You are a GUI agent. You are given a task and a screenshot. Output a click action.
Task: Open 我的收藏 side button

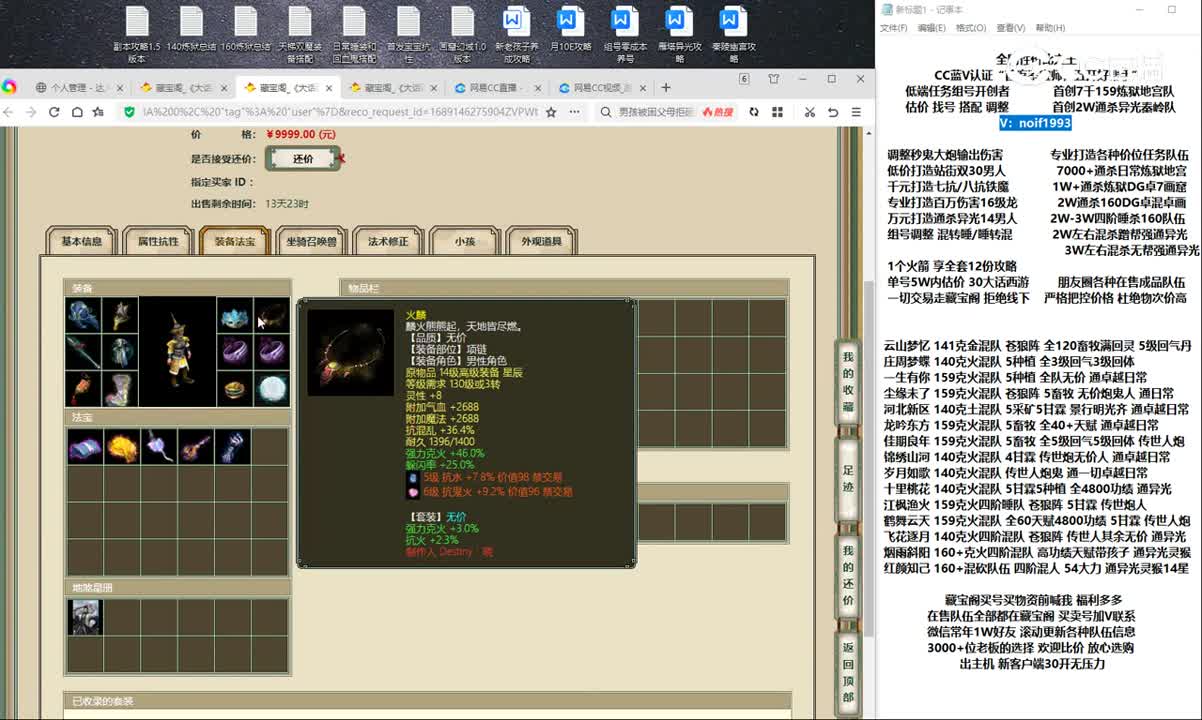pyautogui.click(x=848, y=382)
